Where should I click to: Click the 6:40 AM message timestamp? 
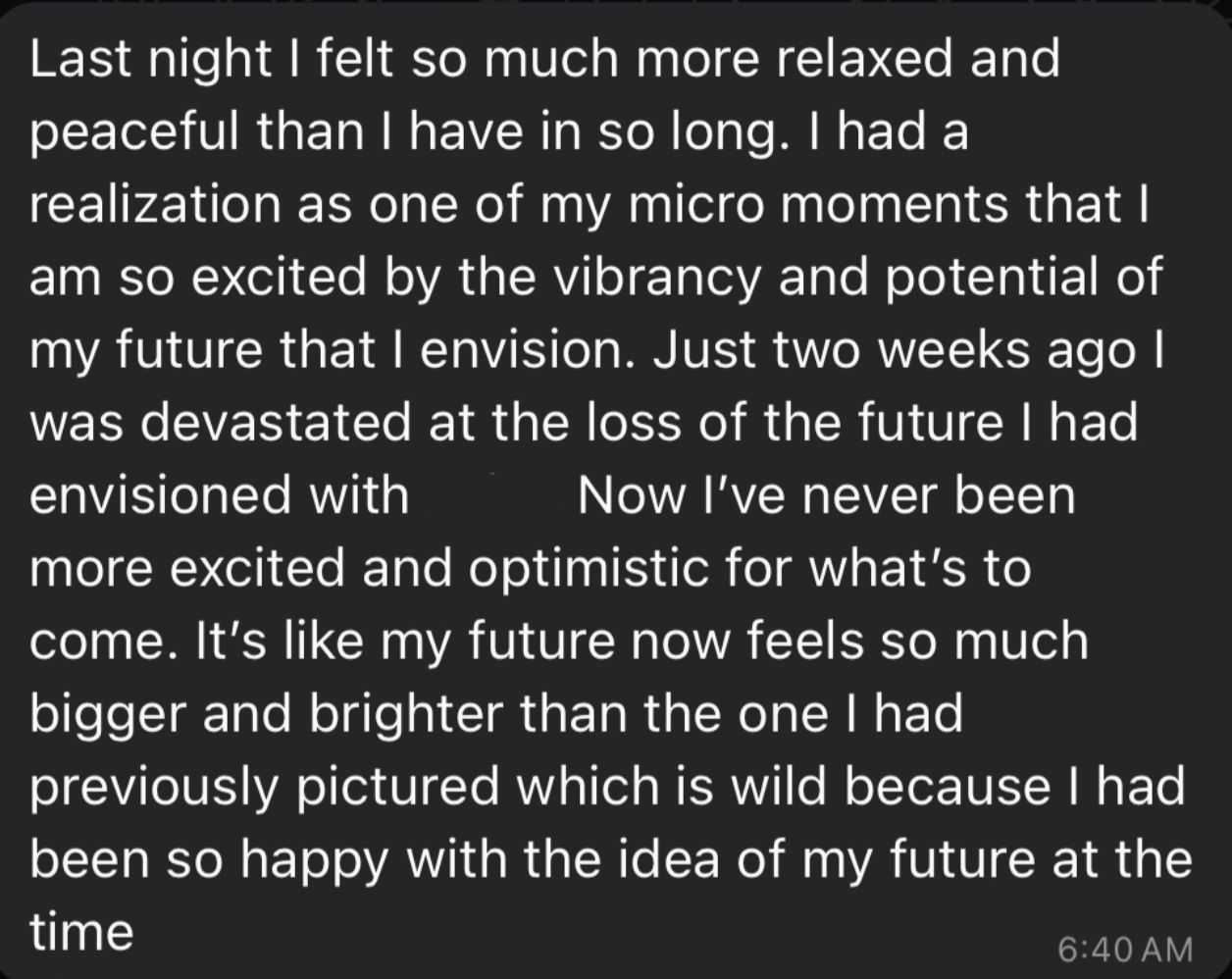point(1126,949)
